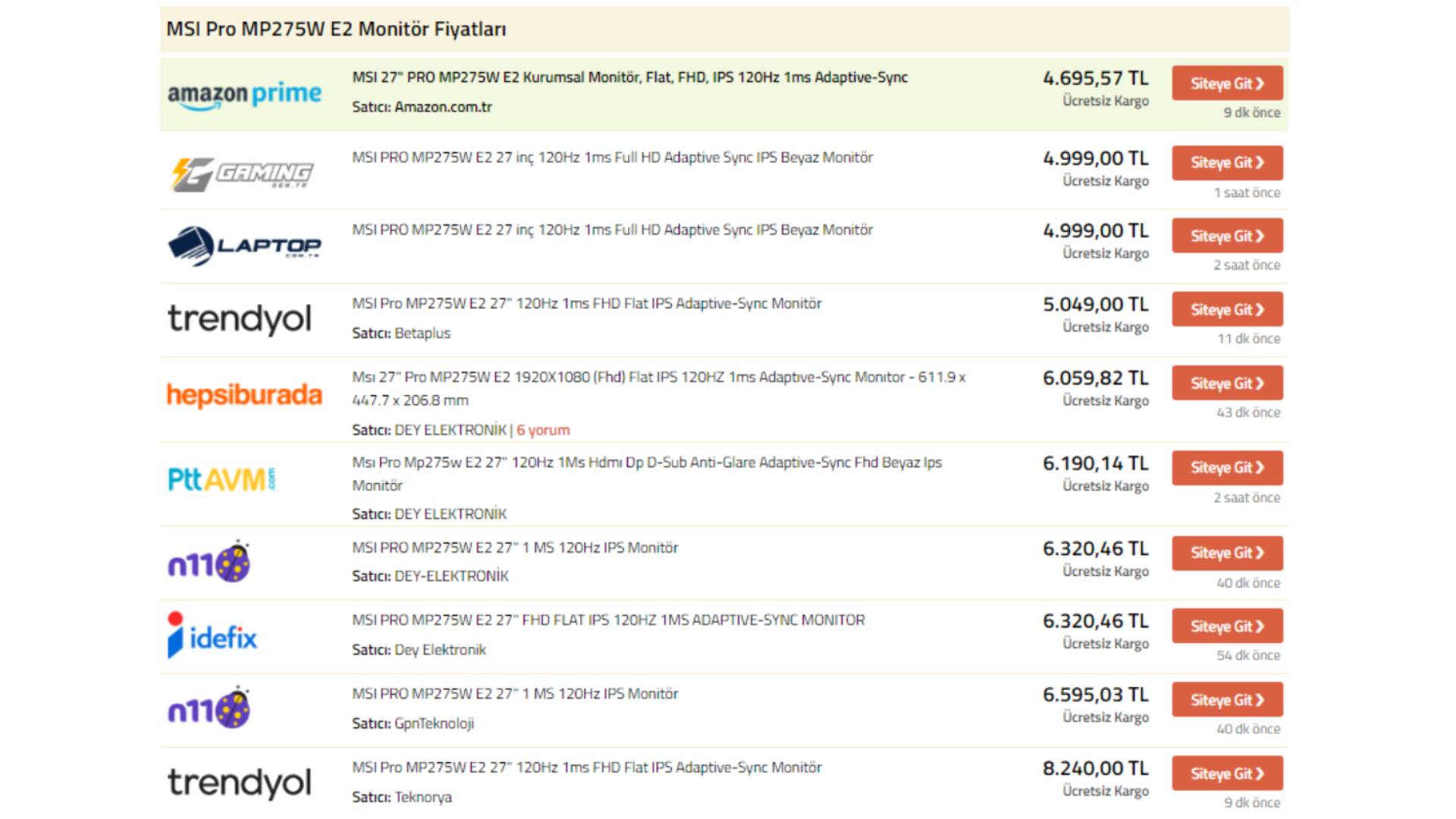The height and width of the screenshot is (819, 1456).
Task: Click the 6.595,03 TL price
Action: [1095, 695]
